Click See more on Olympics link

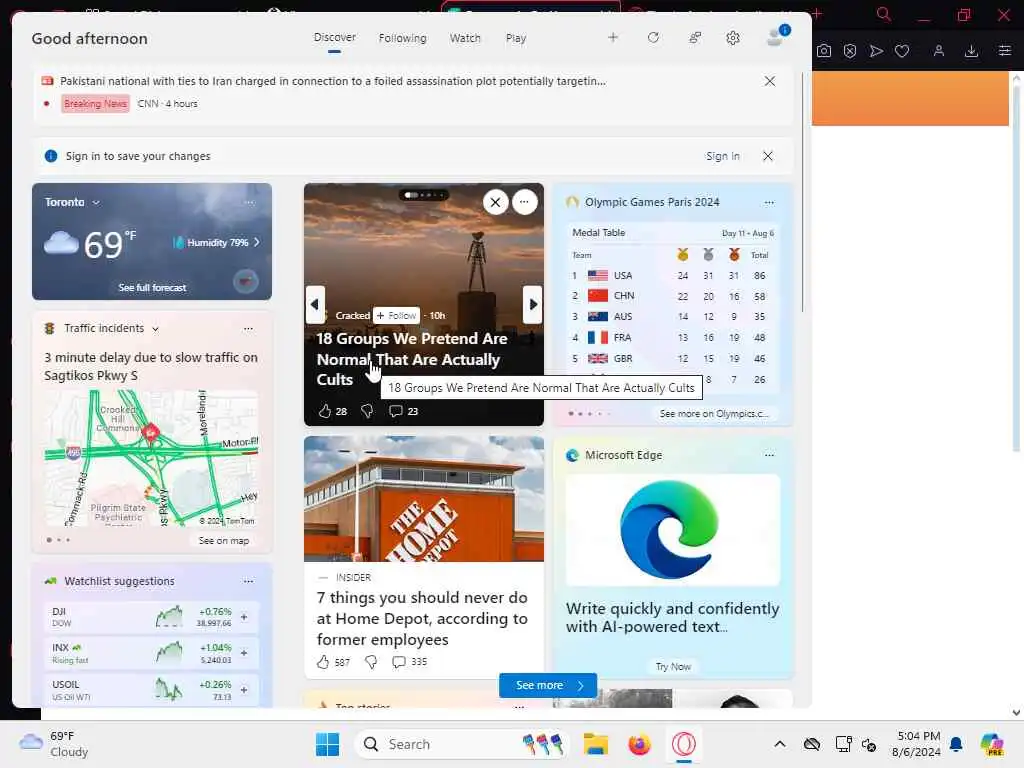tap(714, 413)
